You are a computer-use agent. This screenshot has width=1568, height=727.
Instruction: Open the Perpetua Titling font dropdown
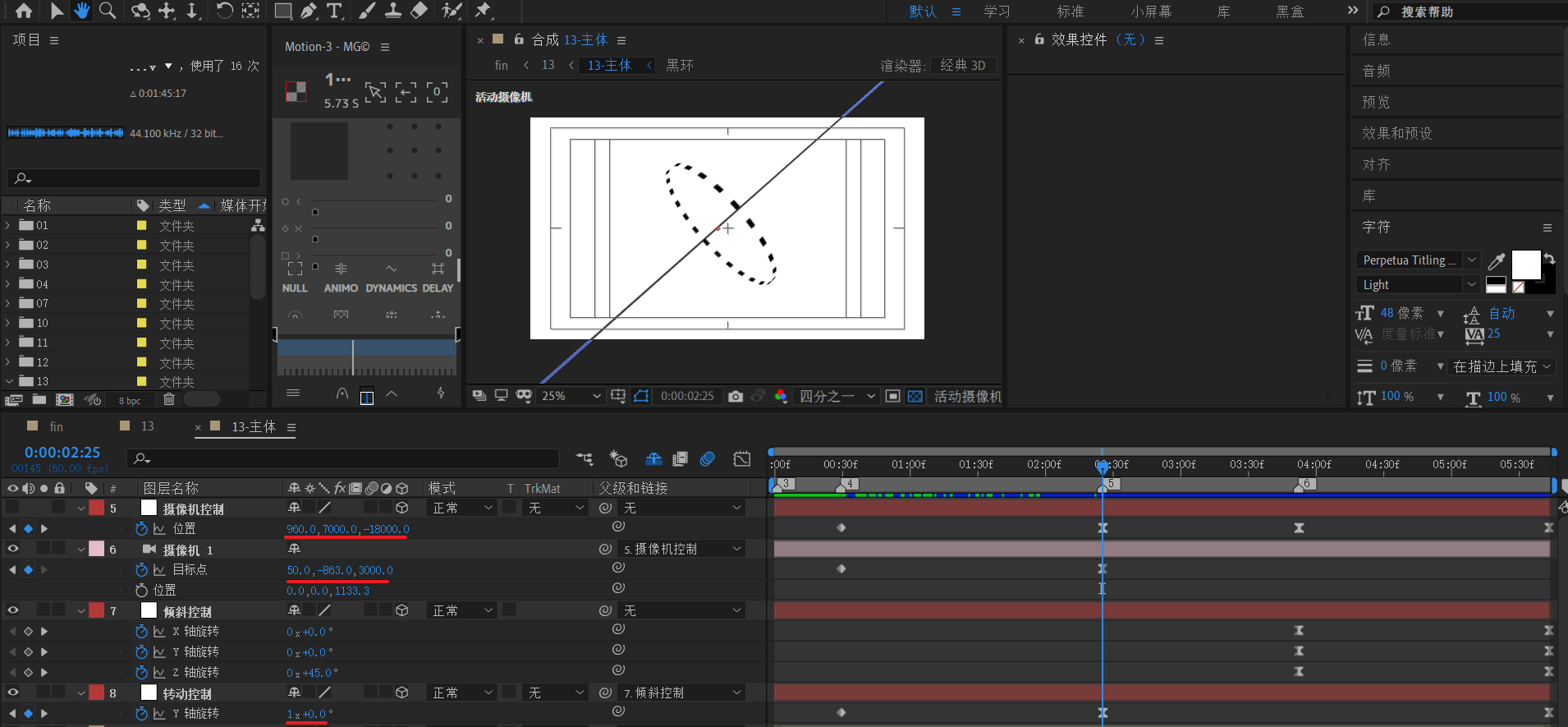coord(1418,260)
